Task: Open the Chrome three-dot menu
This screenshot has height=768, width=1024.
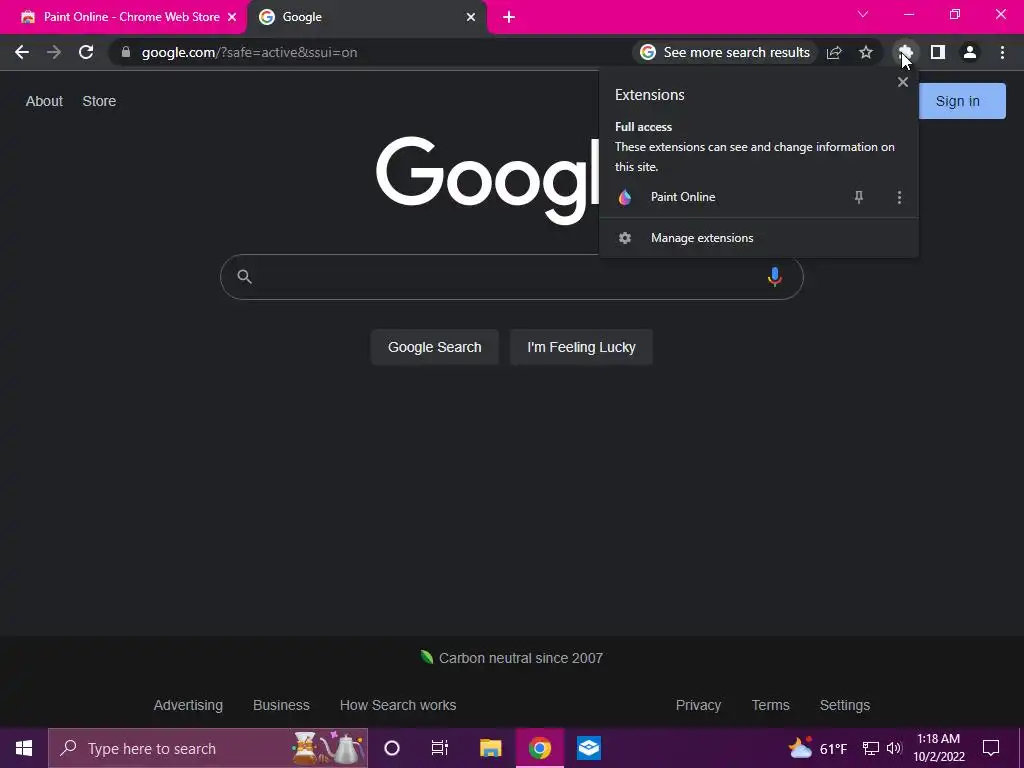Action: (1002, 52)
